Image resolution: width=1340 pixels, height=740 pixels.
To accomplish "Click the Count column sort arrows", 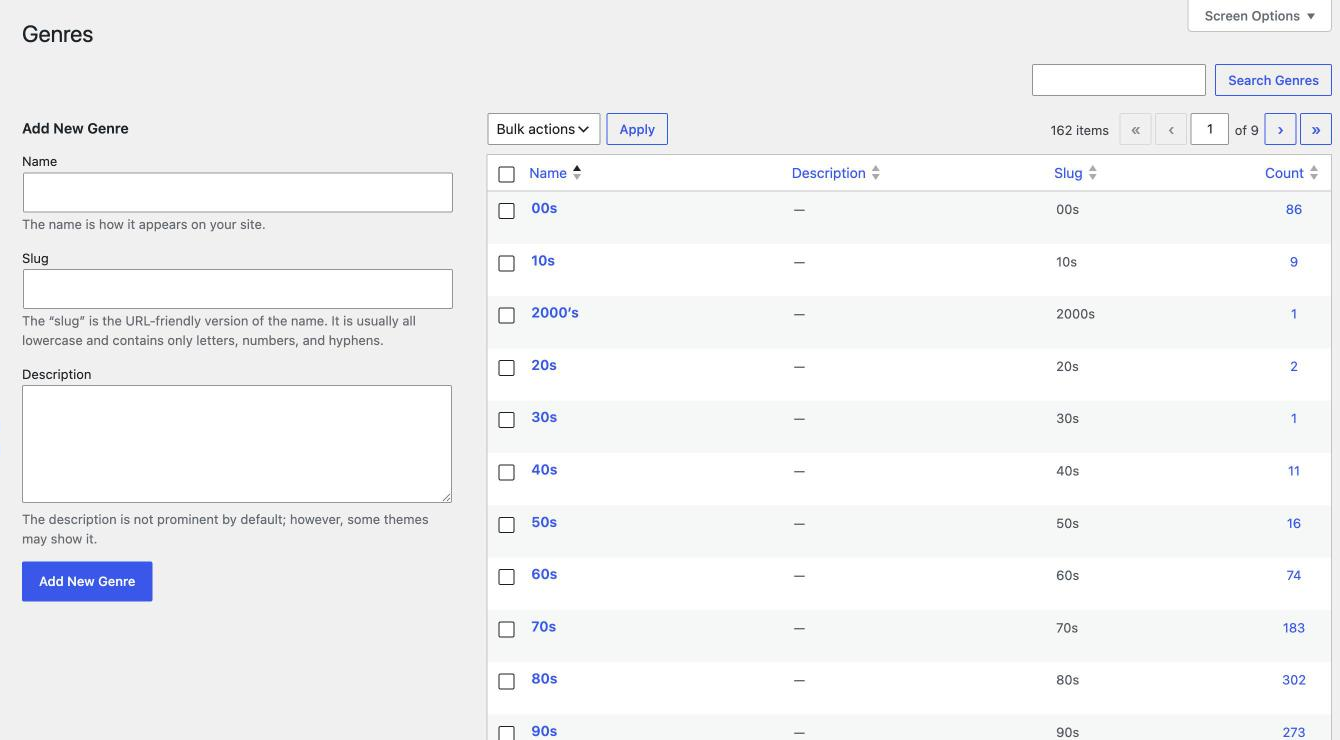I will coord(1314,173).
